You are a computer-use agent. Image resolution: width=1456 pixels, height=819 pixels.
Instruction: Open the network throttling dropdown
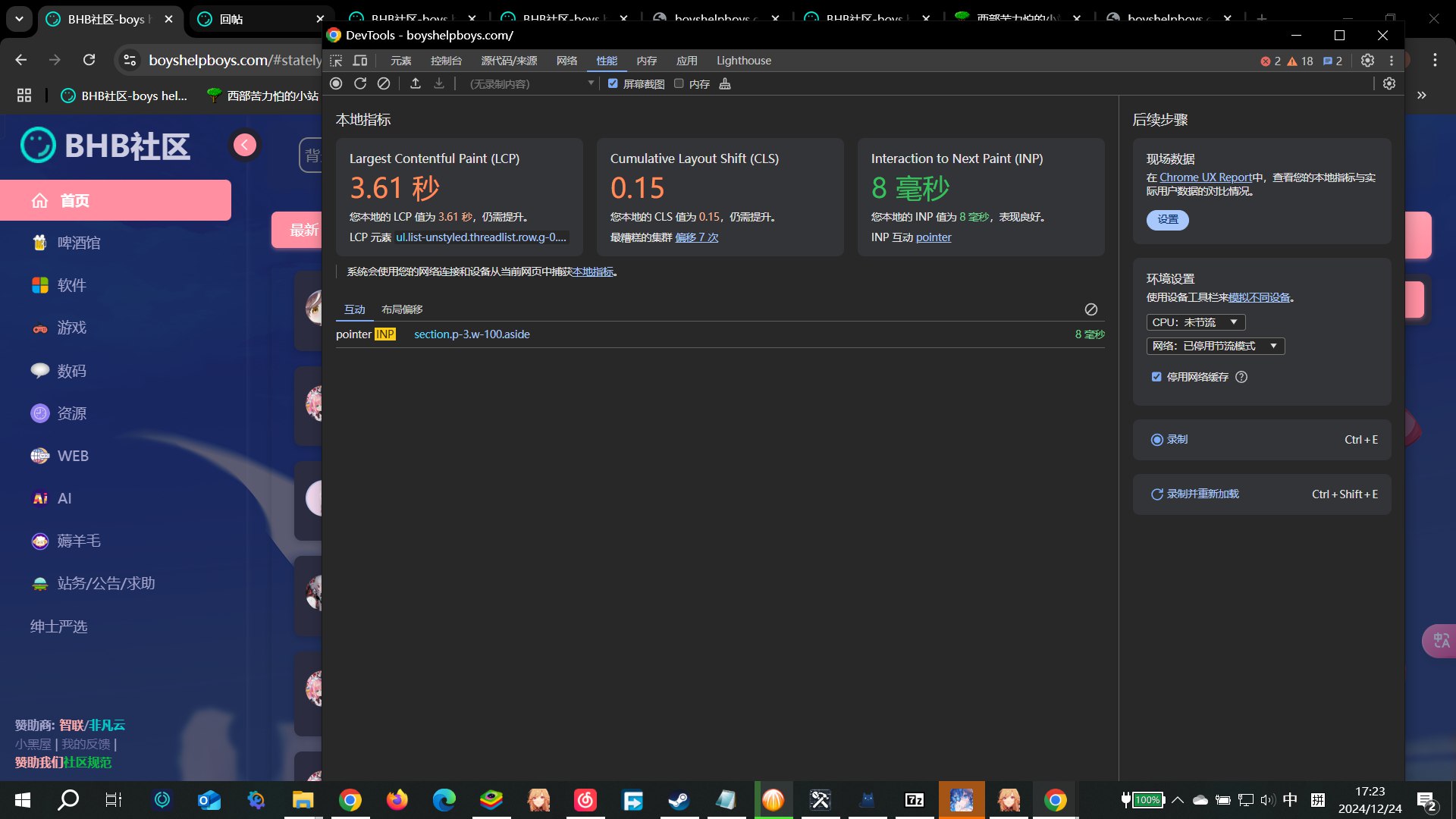1216,346
